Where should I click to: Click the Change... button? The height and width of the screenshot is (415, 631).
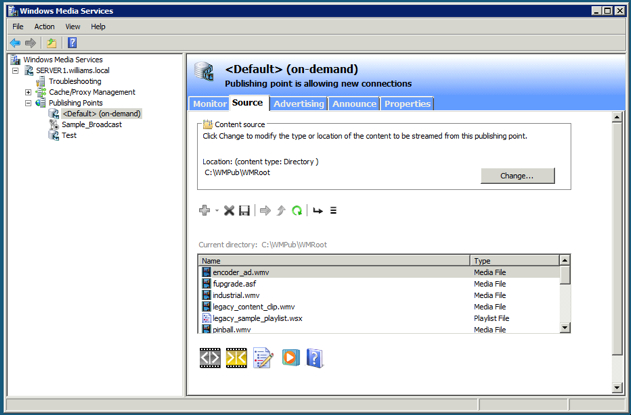[518, 176]
